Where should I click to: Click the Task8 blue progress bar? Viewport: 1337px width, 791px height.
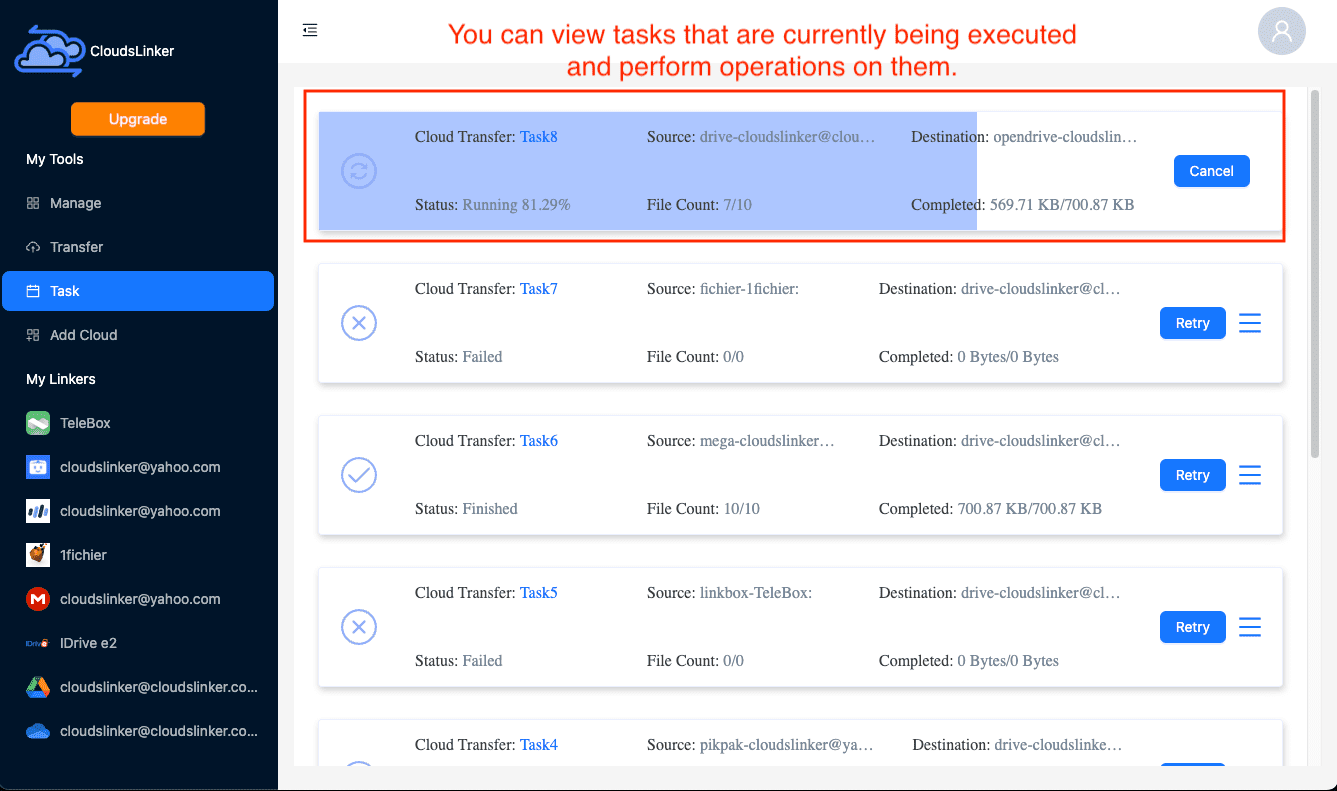[648, 171]
